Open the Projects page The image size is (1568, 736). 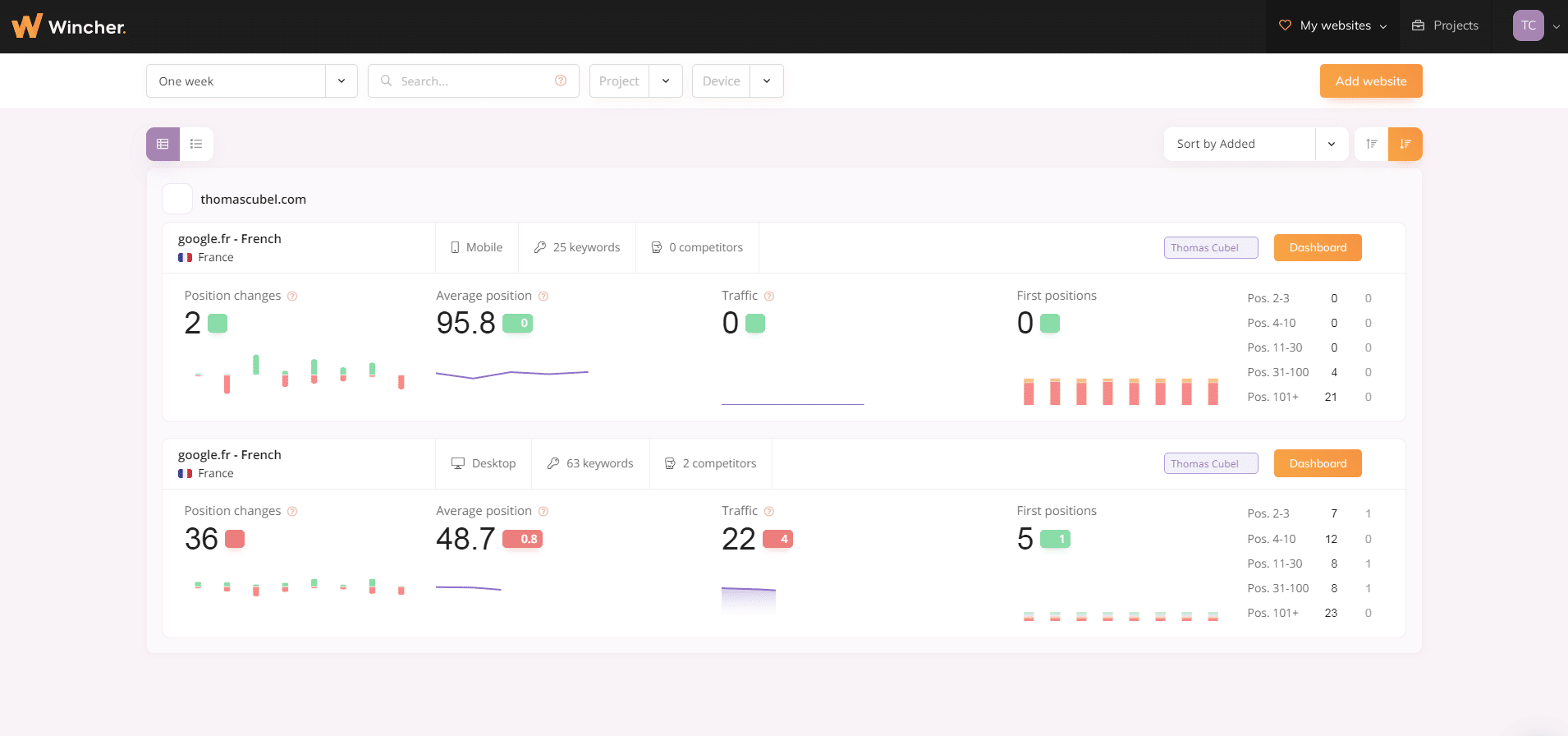pyautogui.click(x=1445, y=25)
